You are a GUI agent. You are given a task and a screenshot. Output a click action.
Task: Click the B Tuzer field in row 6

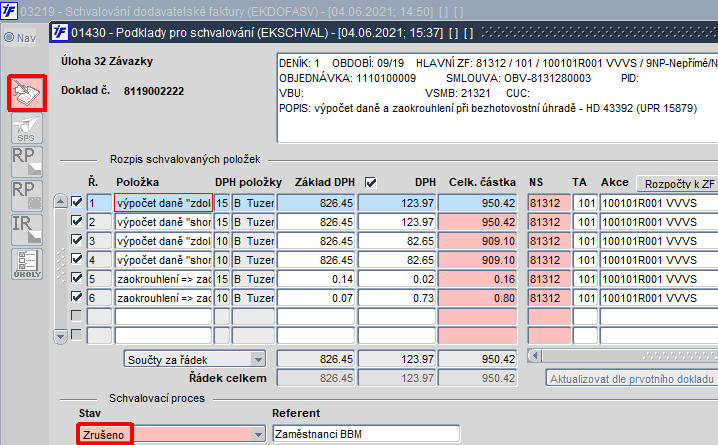[x=253, y=298]
